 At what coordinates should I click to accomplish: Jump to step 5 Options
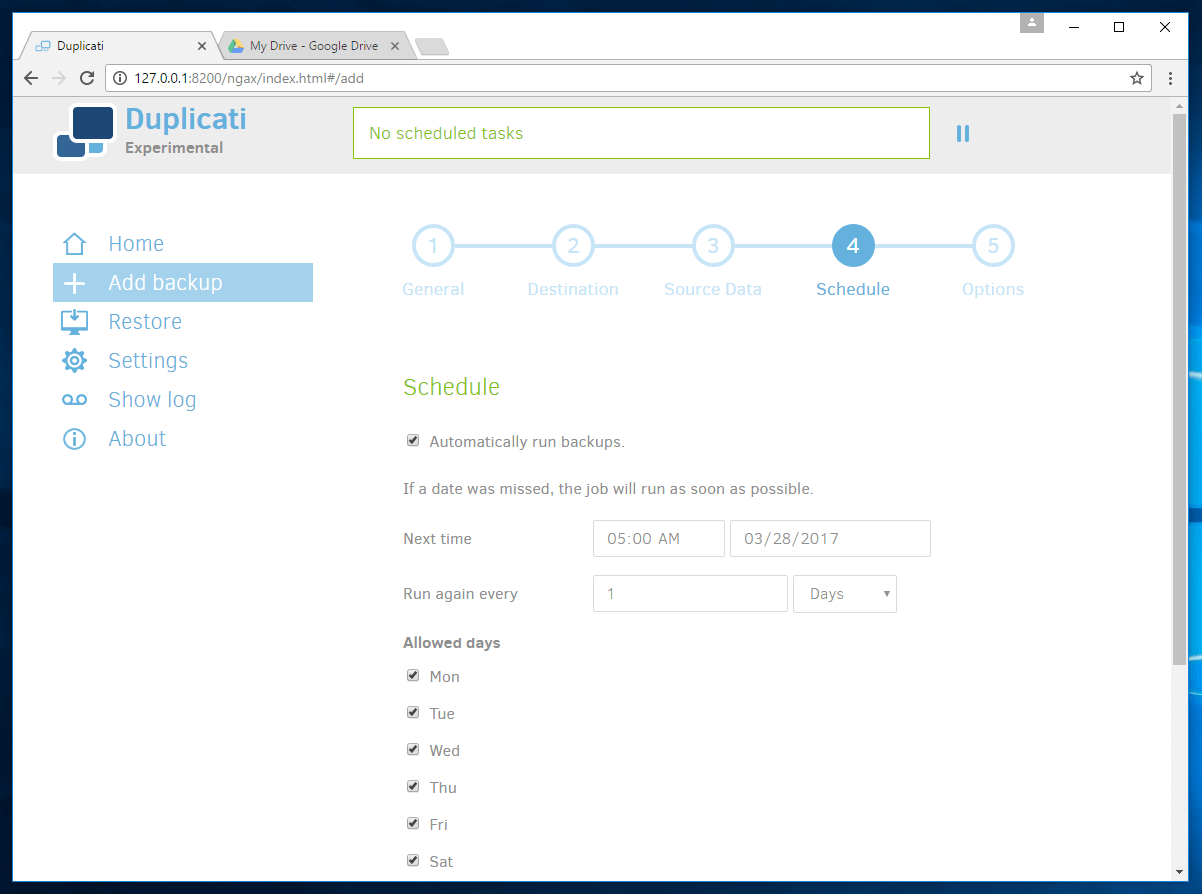(x=992, y=246)
